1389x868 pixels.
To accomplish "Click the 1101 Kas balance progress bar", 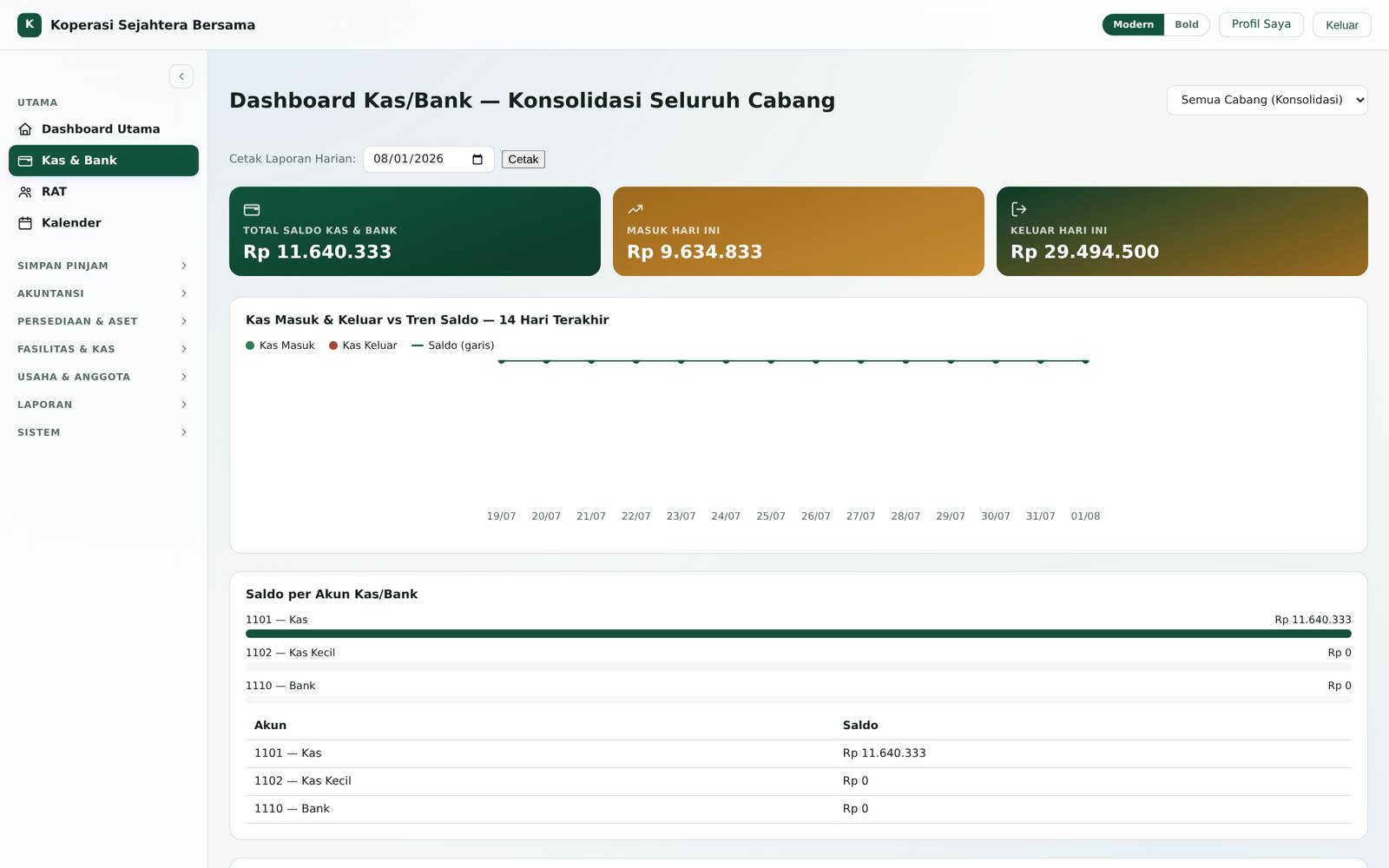I will point(799,634).
